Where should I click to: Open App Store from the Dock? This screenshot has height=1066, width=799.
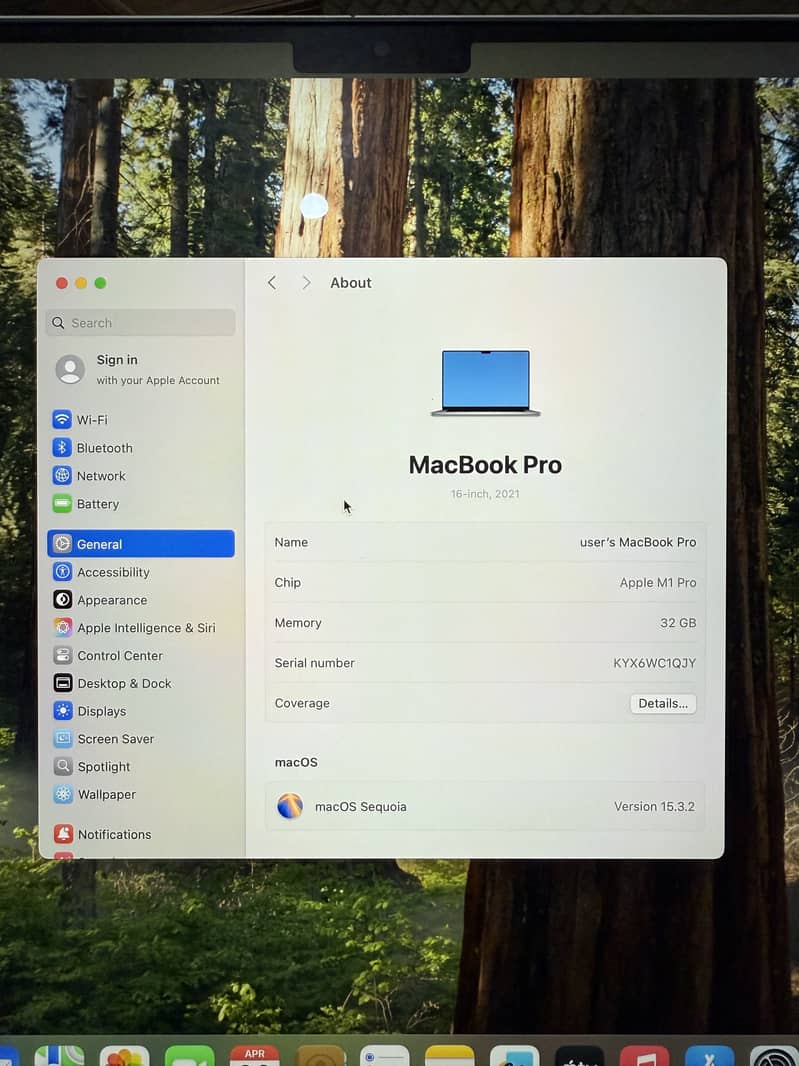pyautogui.click(x=710, y=1056)
